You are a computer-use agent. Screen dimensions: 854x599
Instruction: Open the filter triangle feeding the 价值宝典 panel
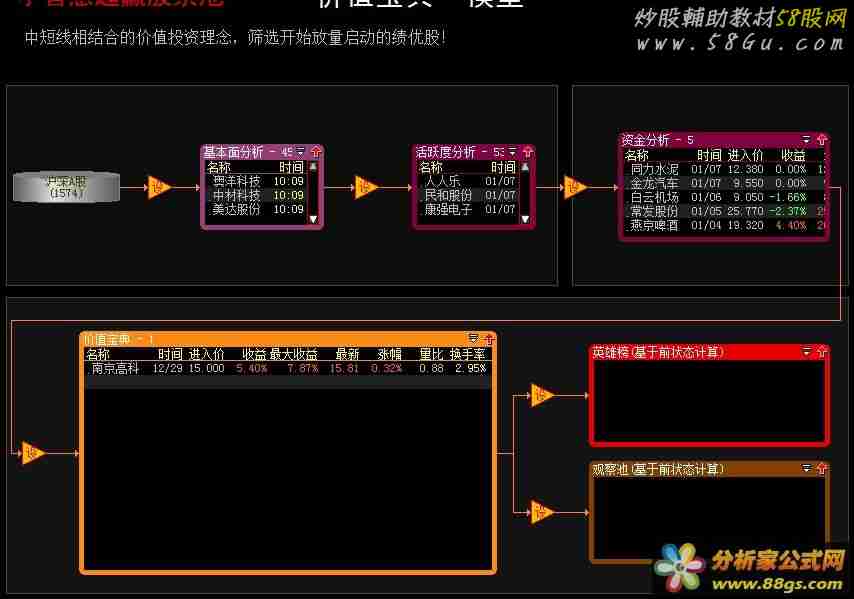[32, 453]
